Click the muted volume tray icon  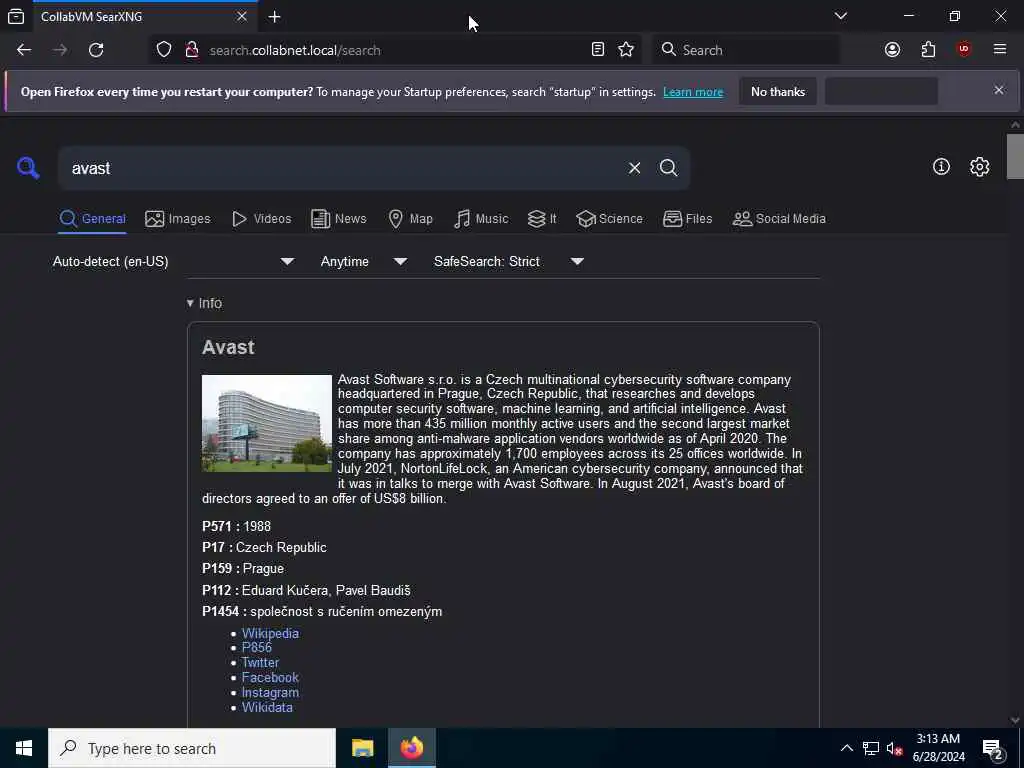(894, 748)
